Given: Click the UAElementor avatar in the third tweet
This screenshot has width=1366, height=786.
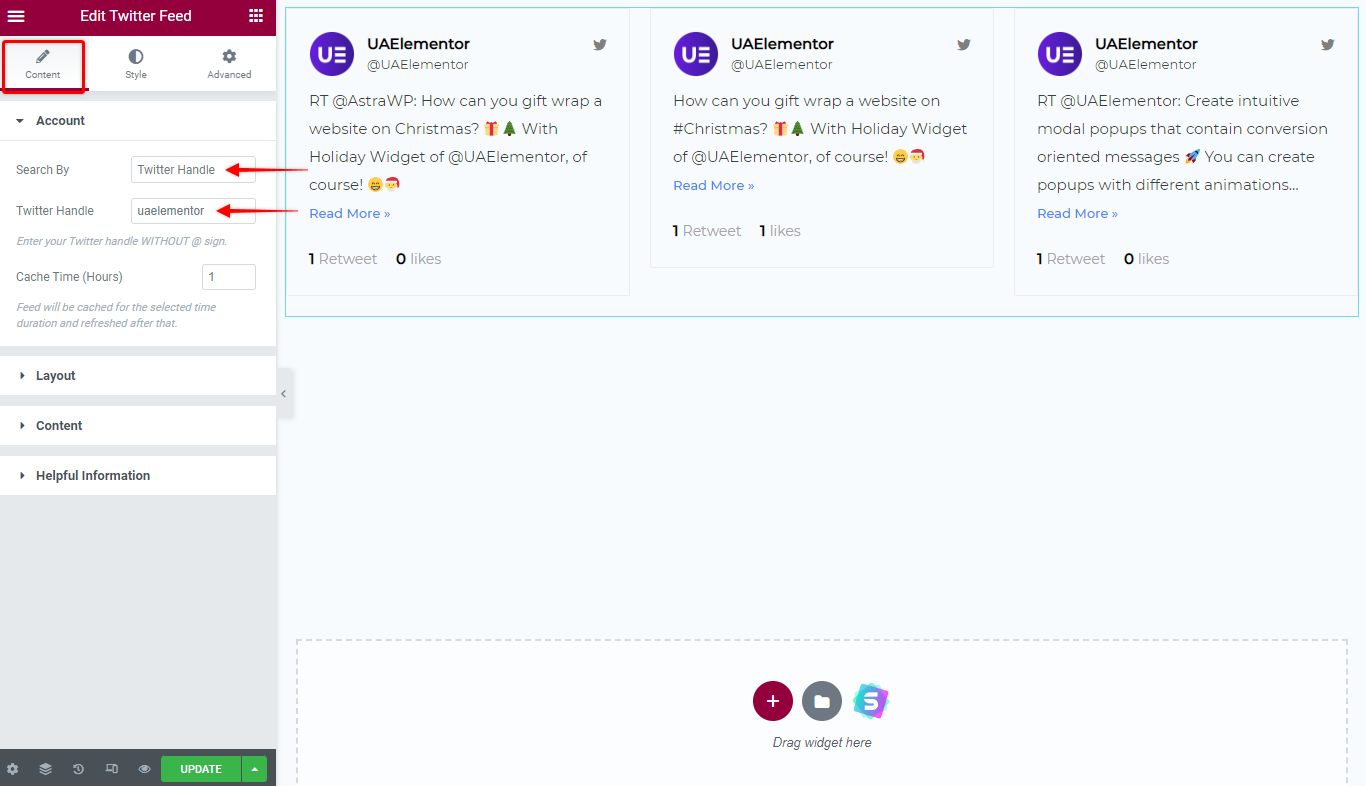Looking at the screenshot, I should [x=1059, y=54].
